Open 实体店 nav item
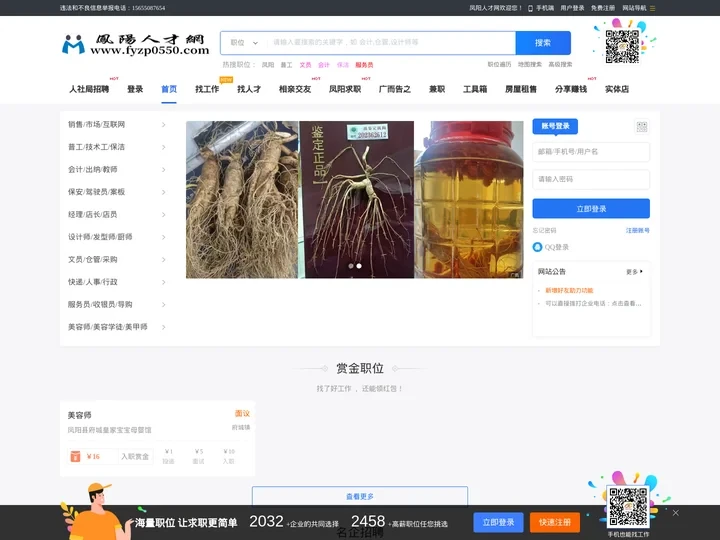720x540 pixels. tap(617, 89)
